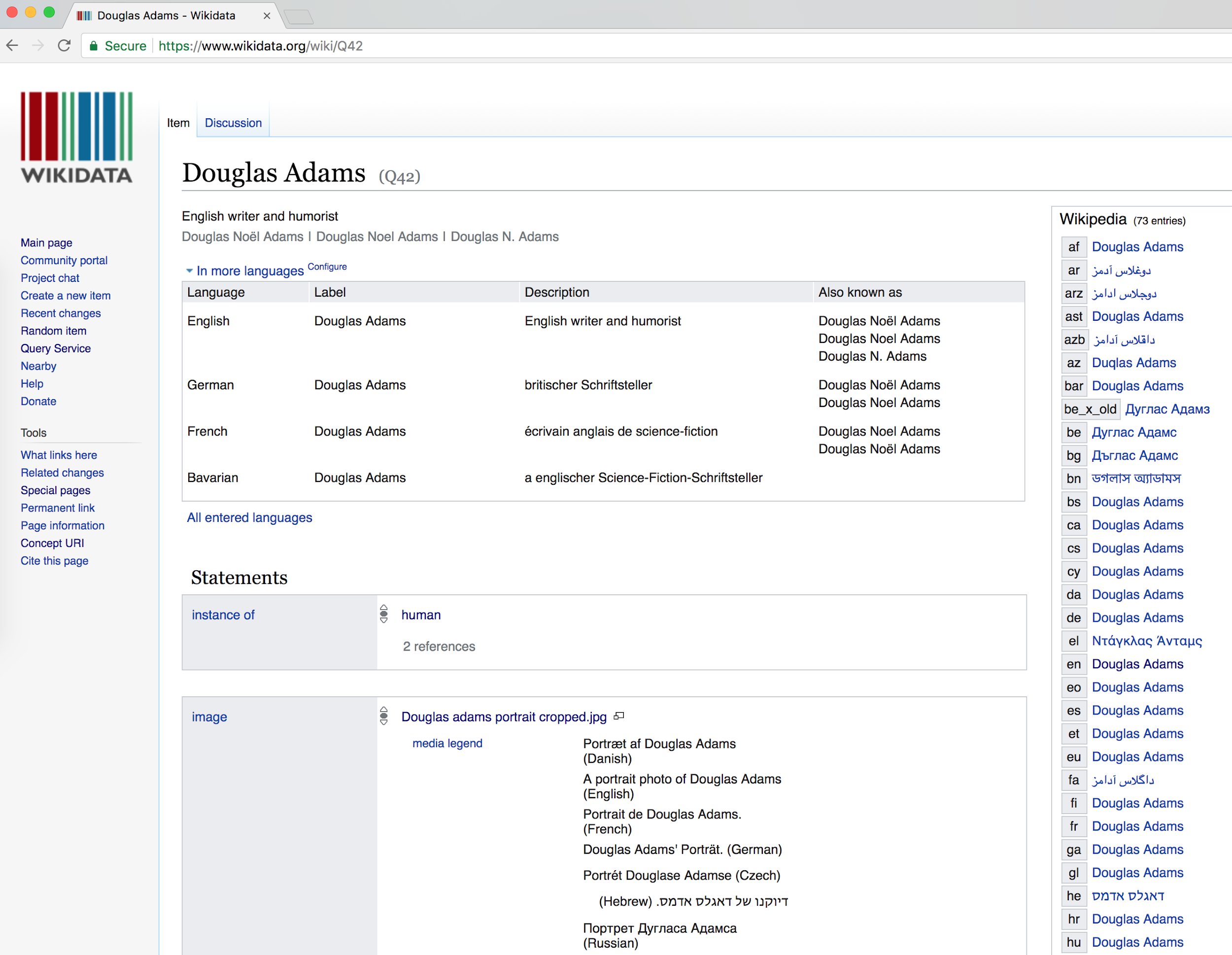This screenshot has width=1232, height=955.
Task: Click rank selector icon for image statement
Action: (383, 716)
